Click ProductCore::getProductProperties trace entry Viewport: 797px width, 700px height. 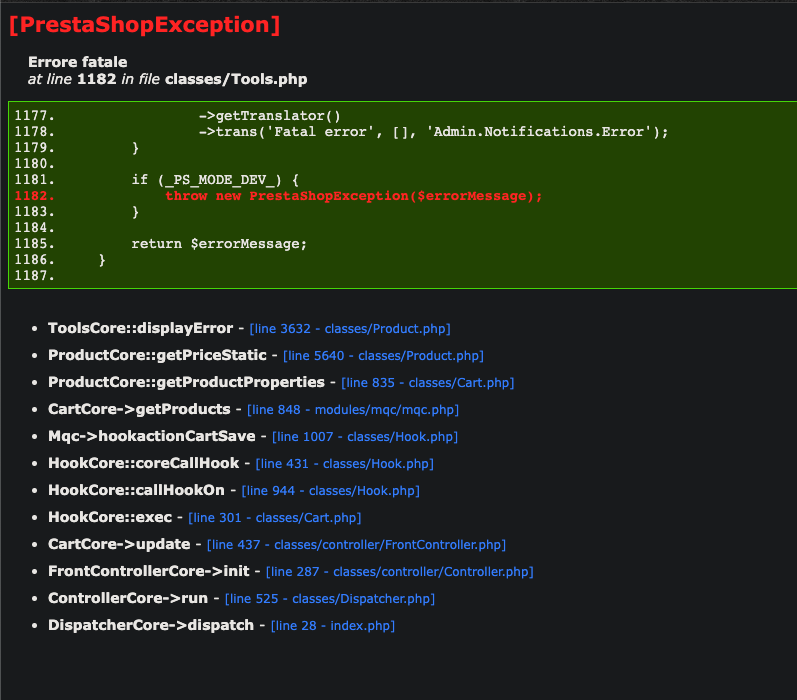click(186, 382)
